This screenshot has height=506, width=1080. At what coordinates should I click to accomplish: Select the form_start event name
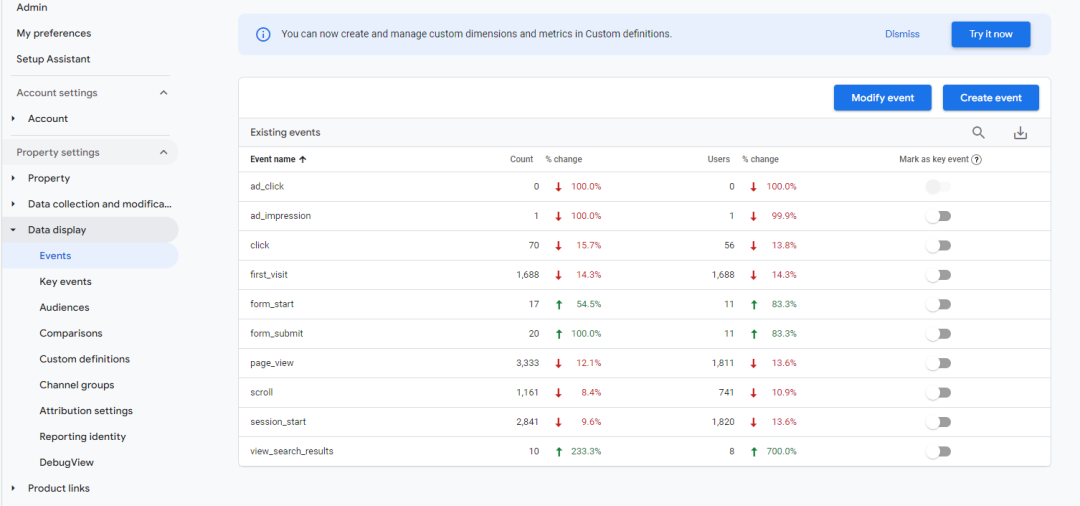click(272, 304)
